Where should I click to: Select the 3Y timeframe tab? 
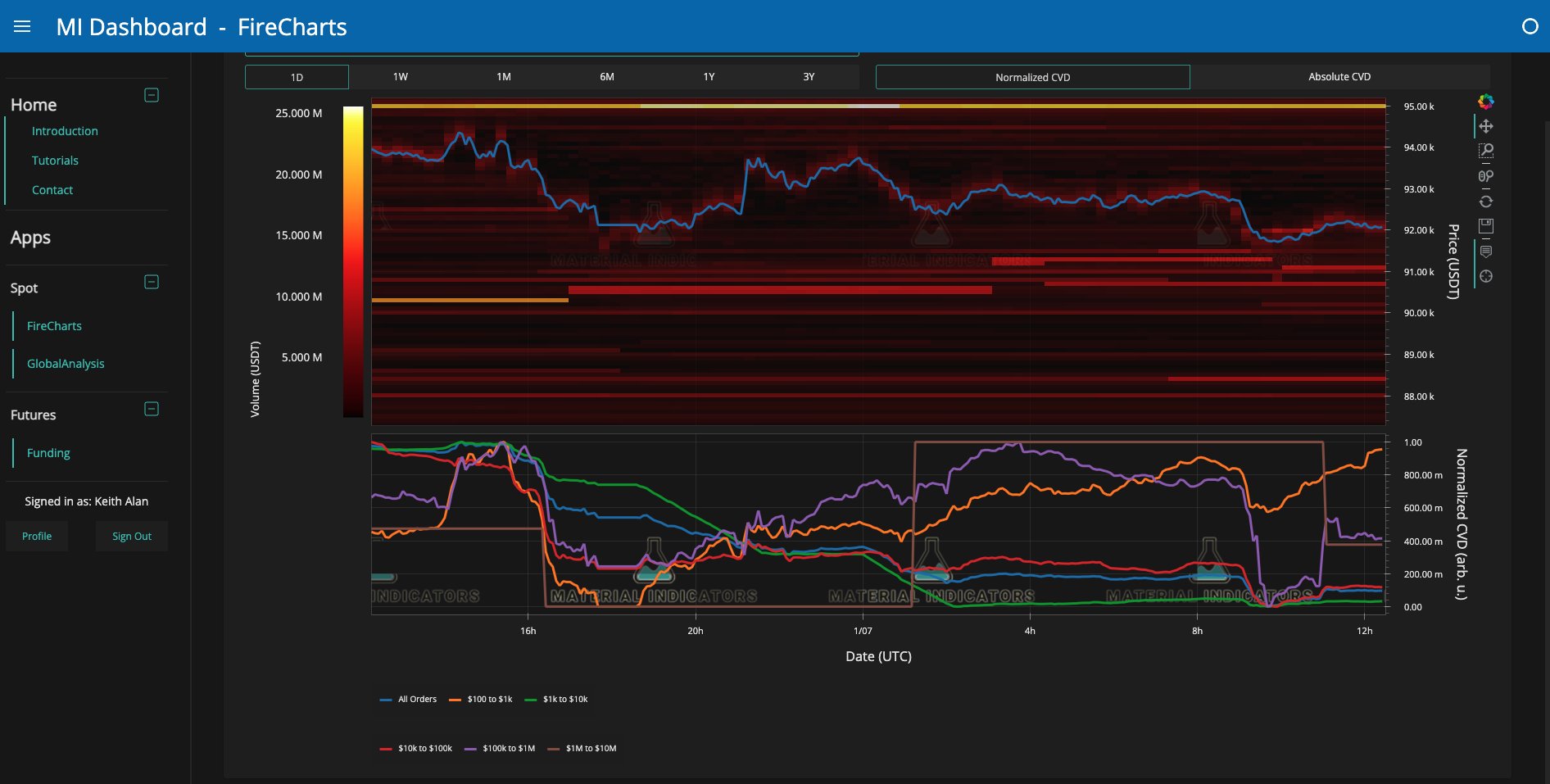coord(808,76)
